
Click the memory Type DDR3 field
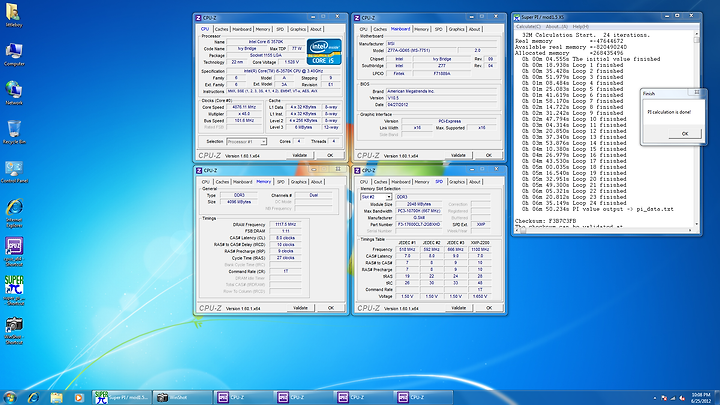tap(239, 195)
